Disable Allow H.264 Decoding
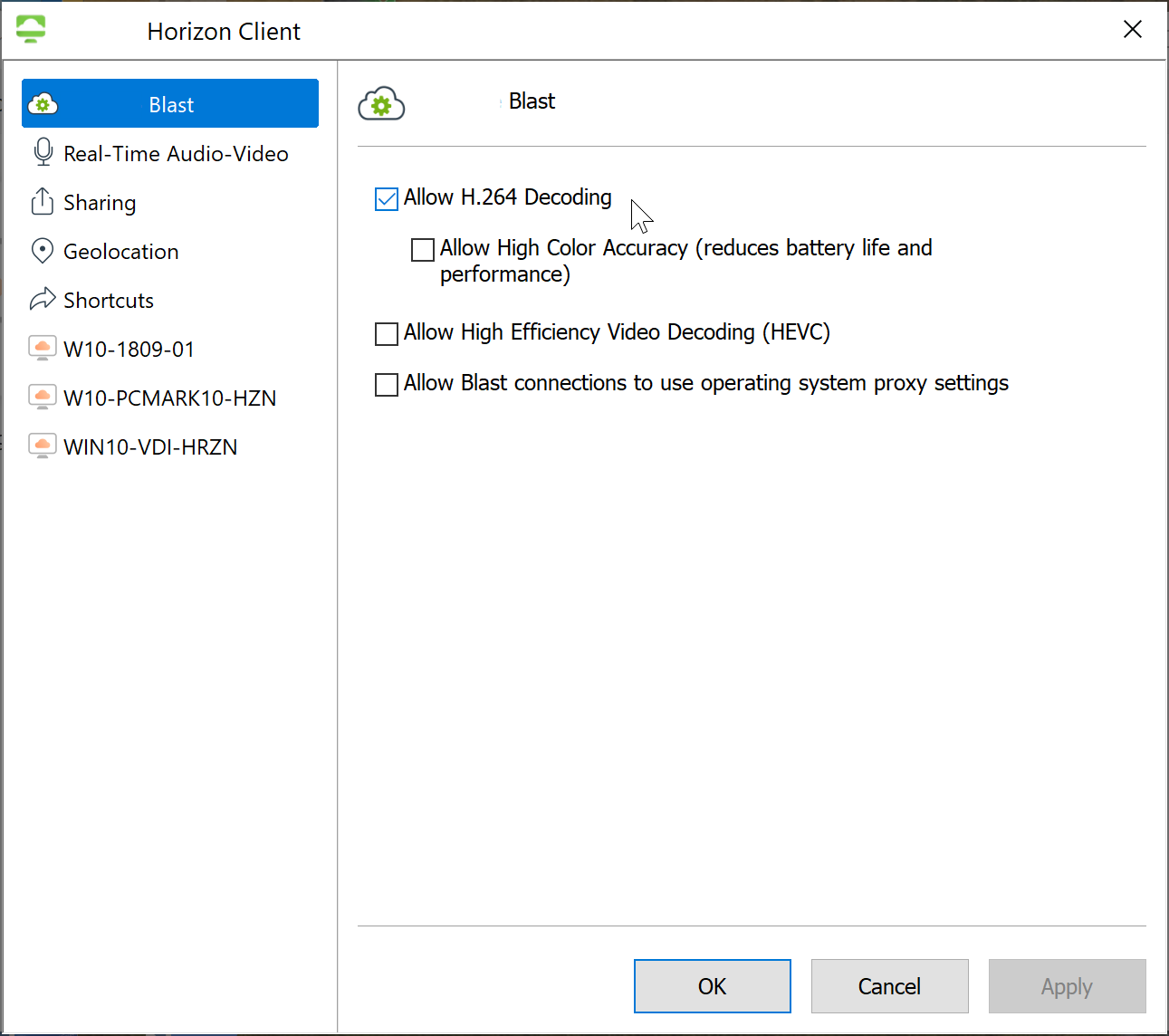The image size is (1169, 1036). [x=386, y=198]
